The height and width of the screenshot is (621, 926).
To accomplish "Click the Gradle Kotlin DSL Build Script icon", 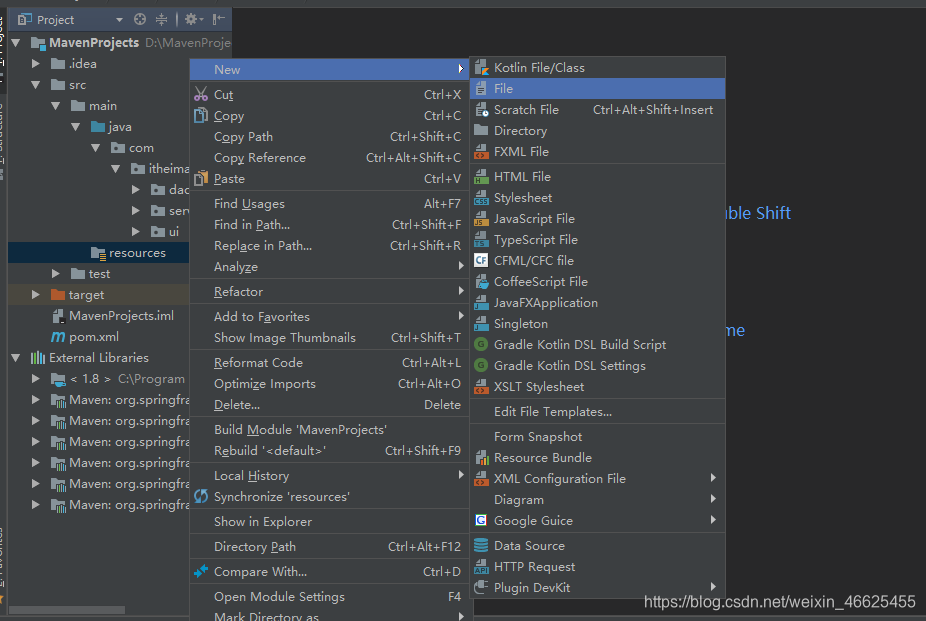I will (481, 345).
